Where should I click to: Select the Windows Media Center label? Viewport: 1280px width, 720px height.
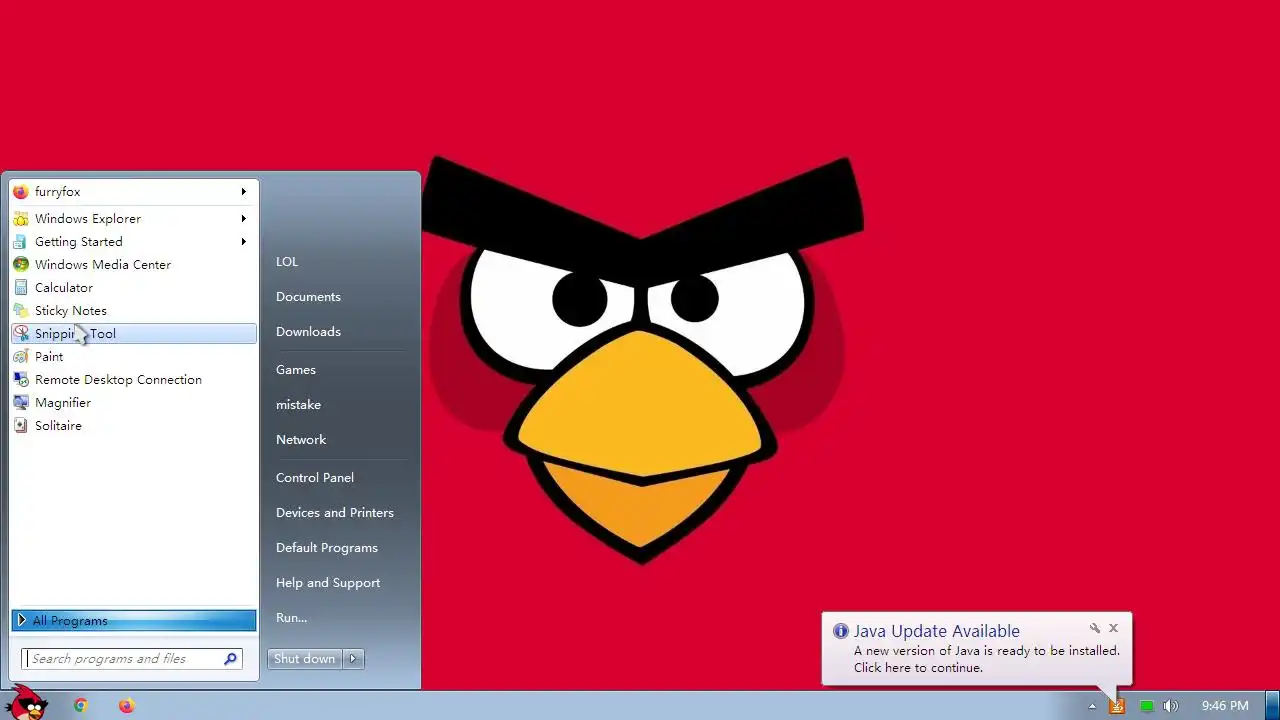(103, 265)
